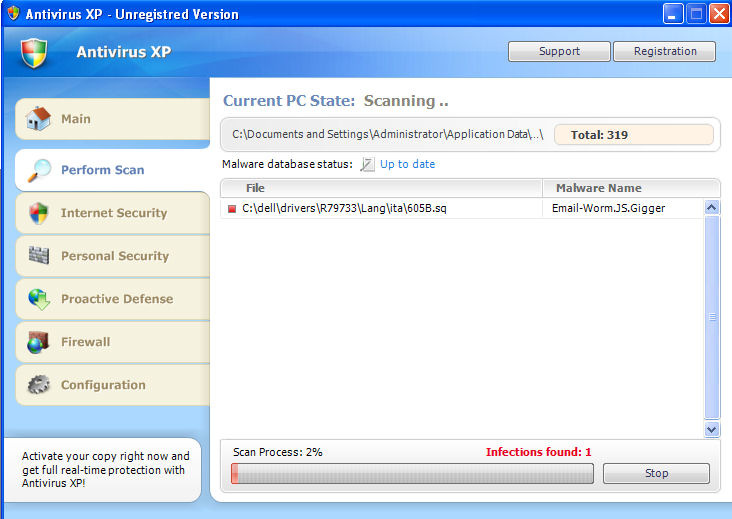This screenshot has width=732, height=519.
Task: Click the malware database status pencil icon
Action: coord(367,164)
